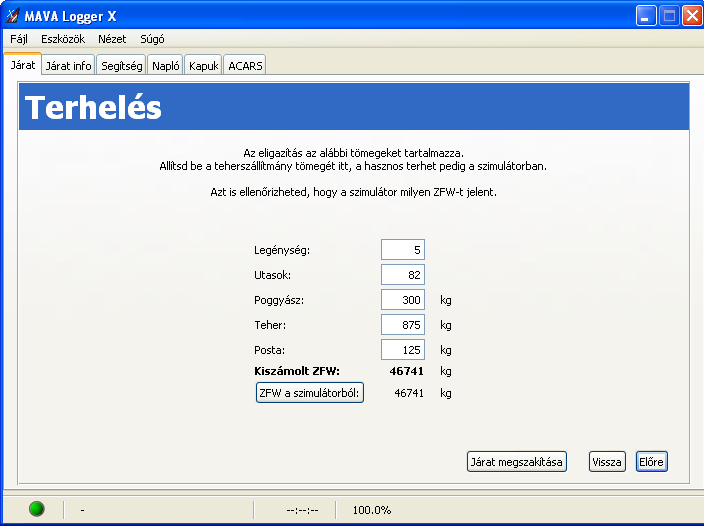Open the Eszközök menu
This screenshot has width=704, height=526.
(63, 39)
